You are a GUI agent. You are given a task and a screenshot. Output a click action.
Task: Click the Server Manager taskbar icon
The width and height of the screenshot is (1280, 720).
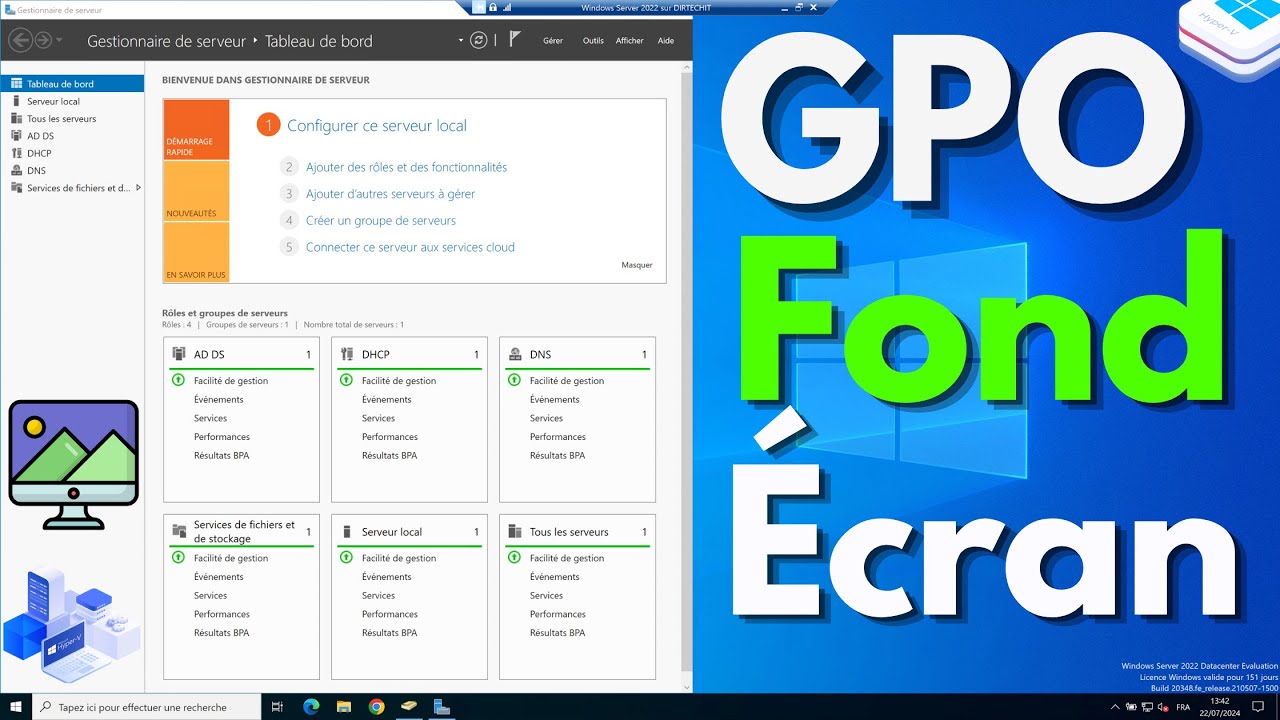(x=441, y=707)
